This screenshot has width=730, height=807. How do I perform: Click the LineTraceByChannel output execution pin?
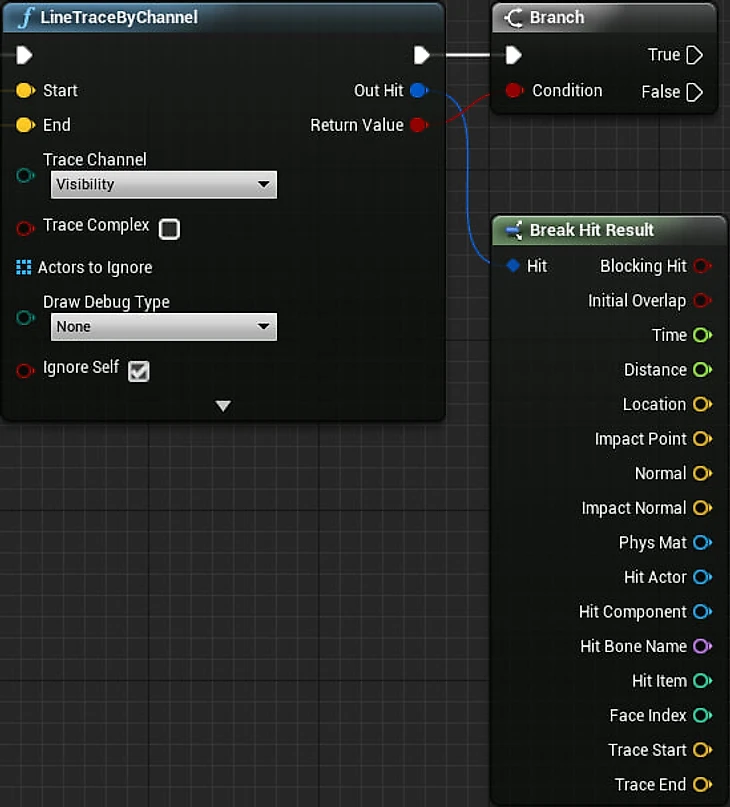click(422, 55)
